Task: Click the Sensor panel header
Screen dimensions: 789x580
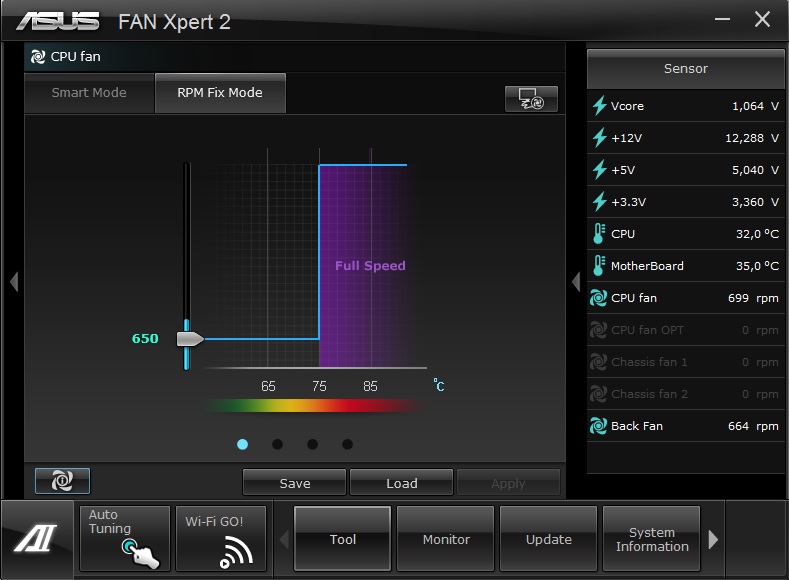Action: tap(685, 69)
